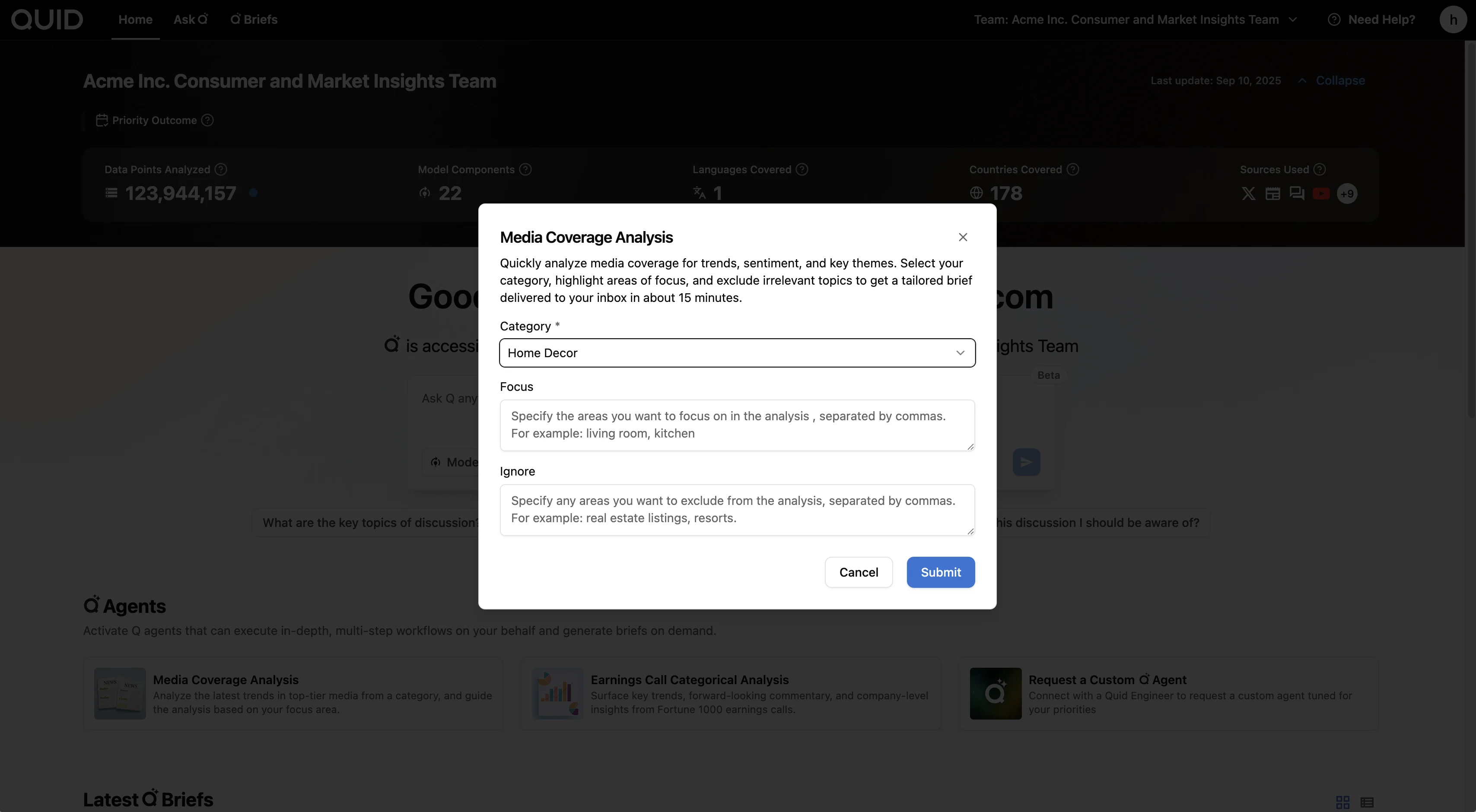
Task: Open the Category dropdown showing Home Decor
Action: pyautogui.click(x=737, y=353)
